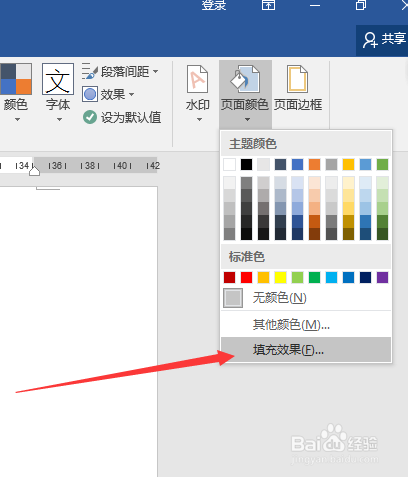Pick the black theme color swatch
Screen dimensions: 408x477
point(246,164)
